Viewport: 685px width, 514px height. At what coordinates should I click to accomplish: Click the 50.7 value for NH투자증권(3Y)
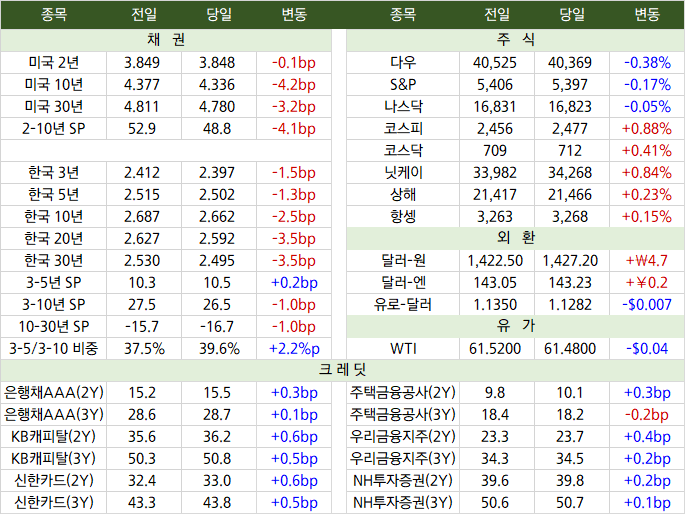pyautogui.click(x=570, y=503)
